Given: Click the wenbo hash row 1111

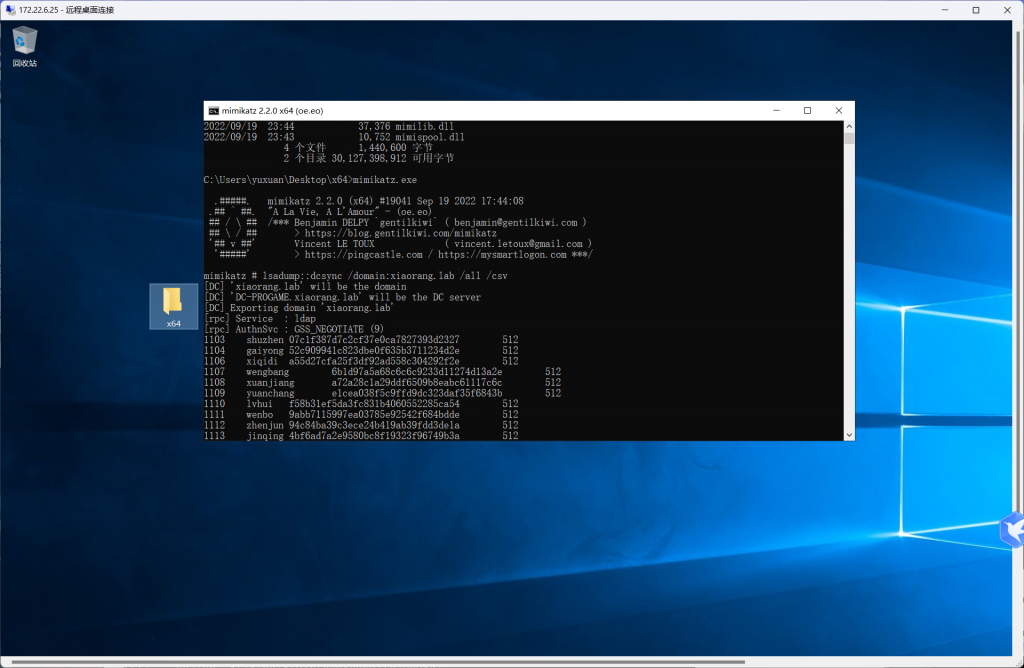Looking at the screenshot, I should coord(361,415).
